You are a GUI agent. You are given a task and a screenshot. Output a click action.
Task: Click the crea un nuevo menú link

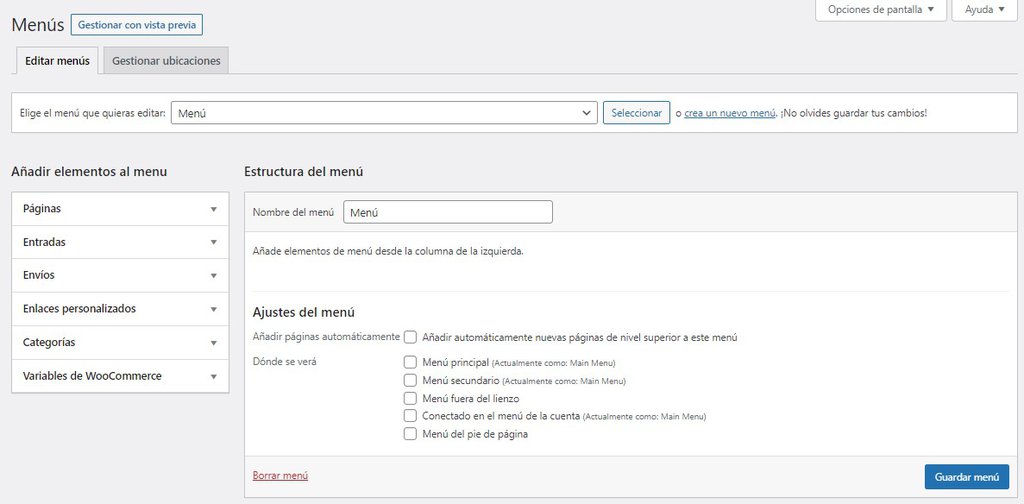pos(729,113)
